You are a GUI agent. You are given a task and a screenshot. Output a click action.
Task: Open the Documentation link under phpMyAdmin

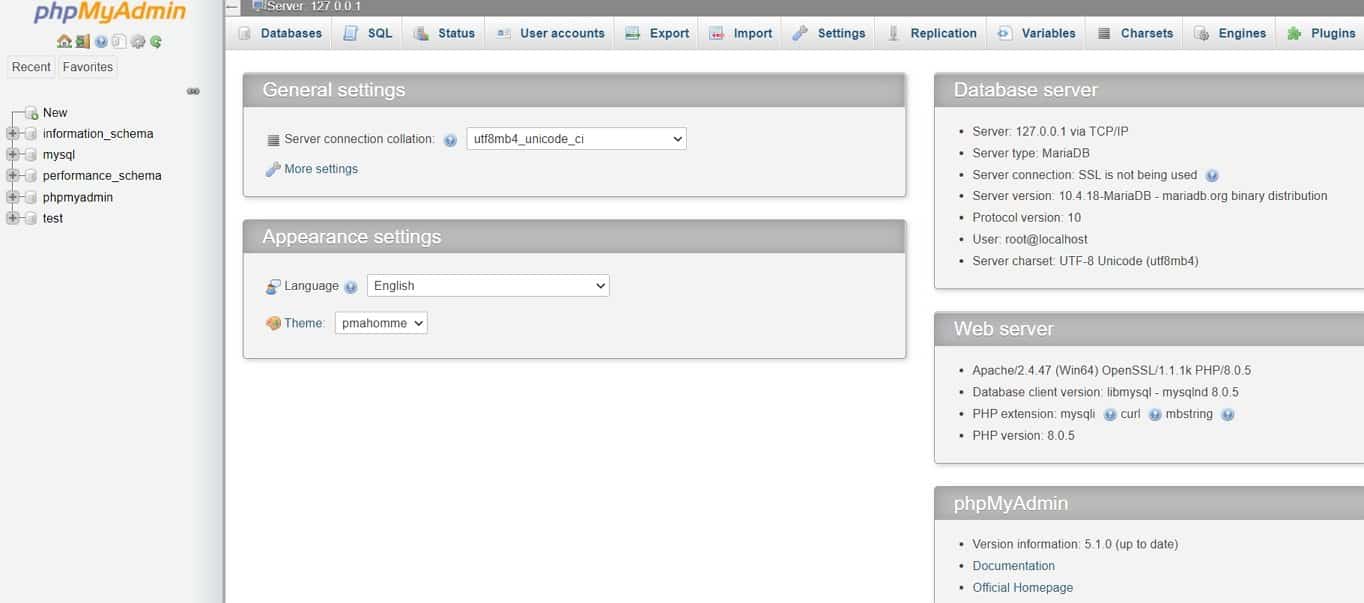(1013, 566)
